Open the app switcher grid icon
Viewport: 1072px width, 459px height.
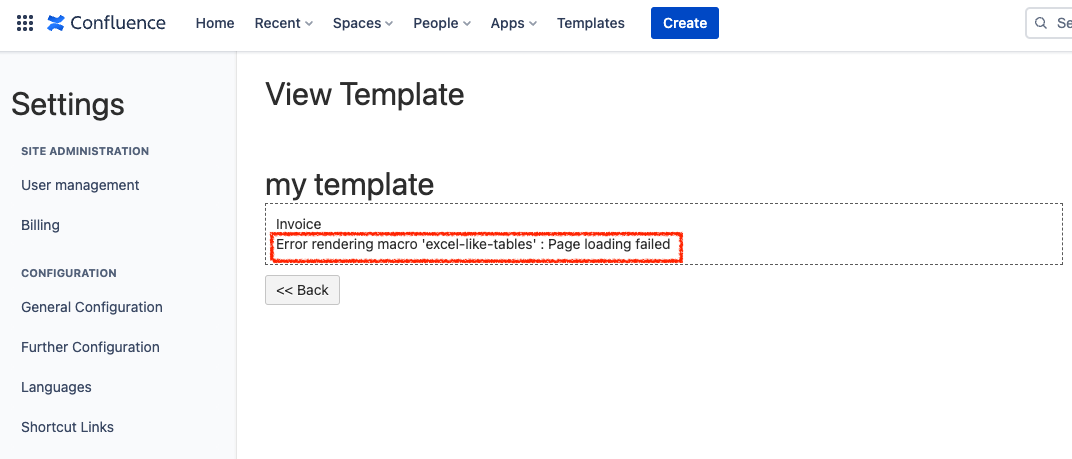point(25,23)
